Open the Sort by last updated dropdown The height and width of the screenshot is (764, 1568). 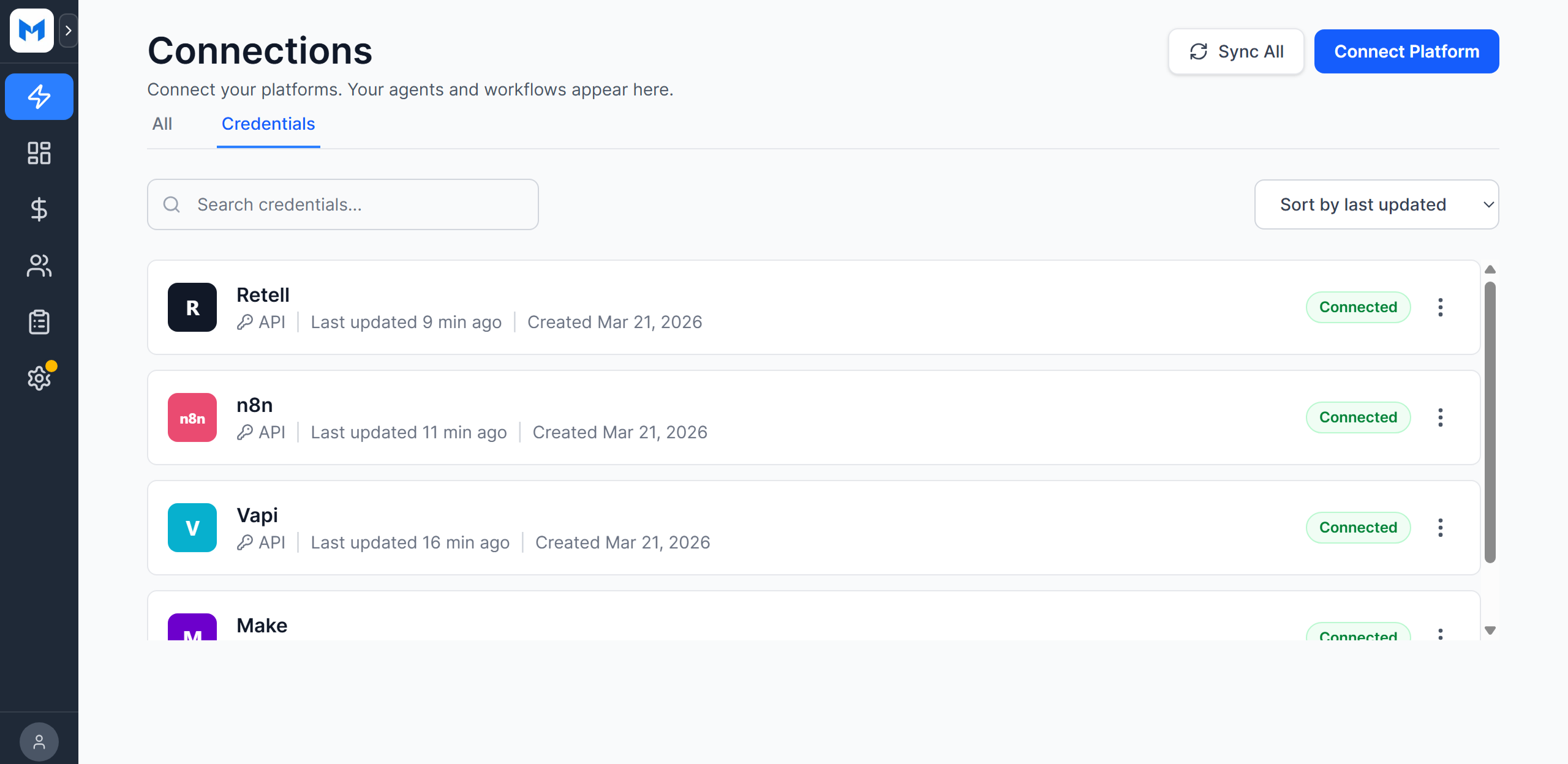point(1376,204)
